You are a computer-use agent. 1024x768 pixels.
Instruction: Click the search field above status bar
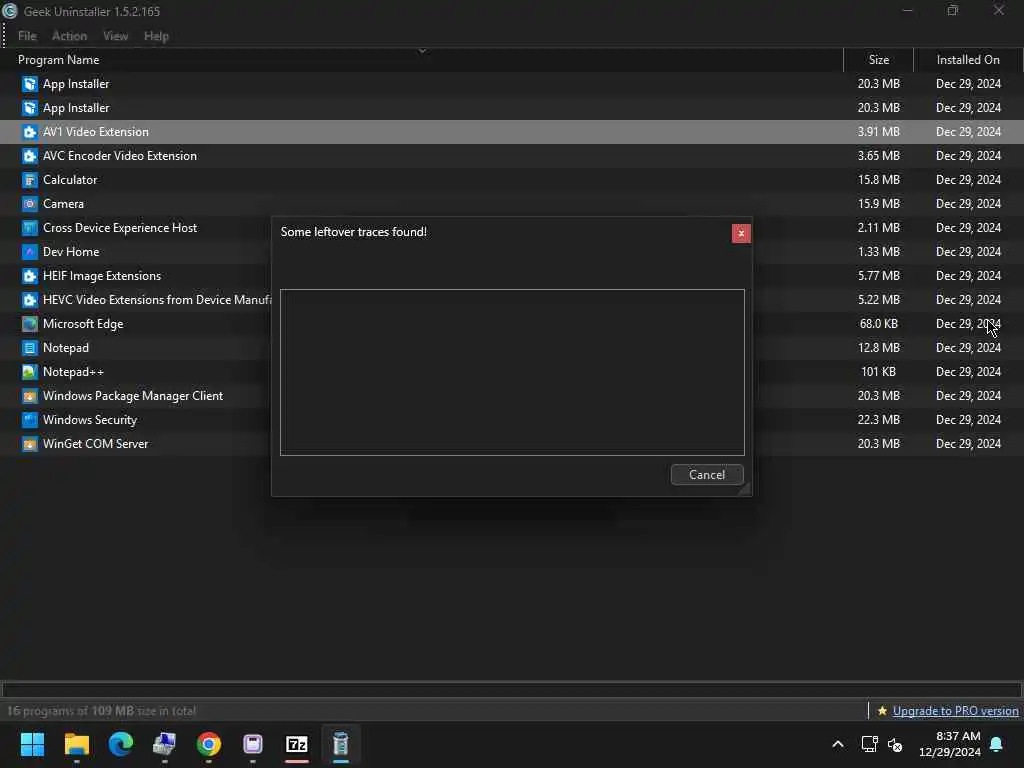point(512,690)
